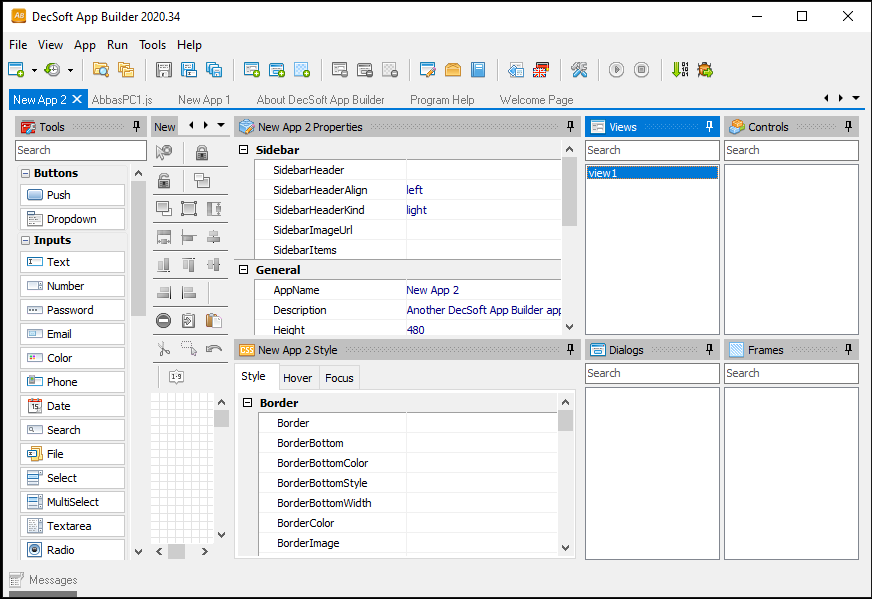
Task: Click the green arrow build icon
Action: 680,70
